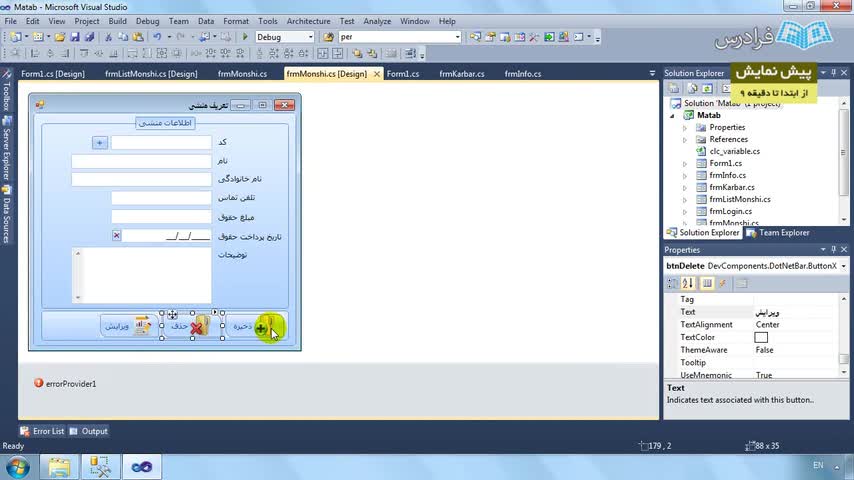Undo the last action in toolbar
The width and height of the screenshot is (854, 480).
coord(157,37)
